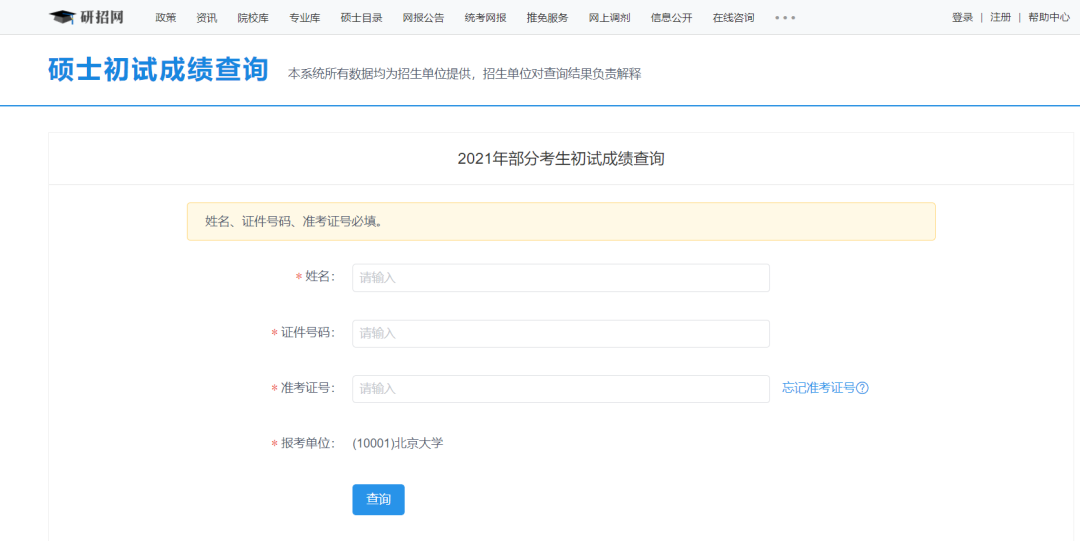
Task: Click the 硕士初试成绩查询 page title
Action: (158, 70)
